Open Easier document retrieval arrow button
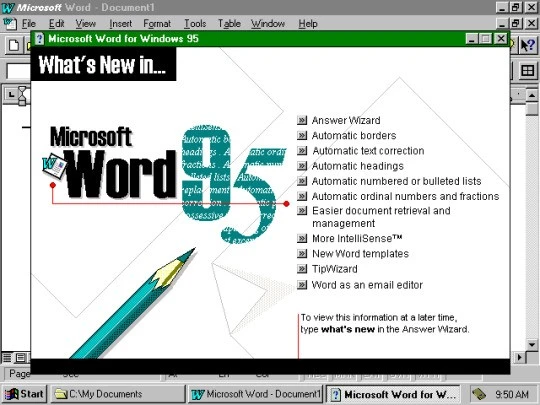The image size is (540, 405). pos(302,210)
